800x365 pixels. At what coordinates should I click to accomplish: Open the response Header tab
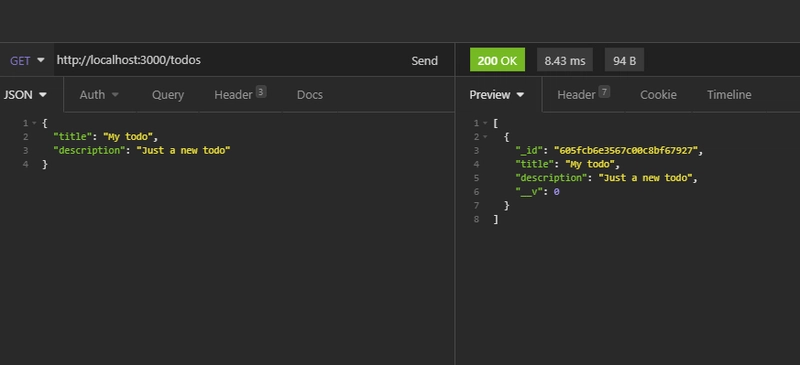[x=583, y=94]
